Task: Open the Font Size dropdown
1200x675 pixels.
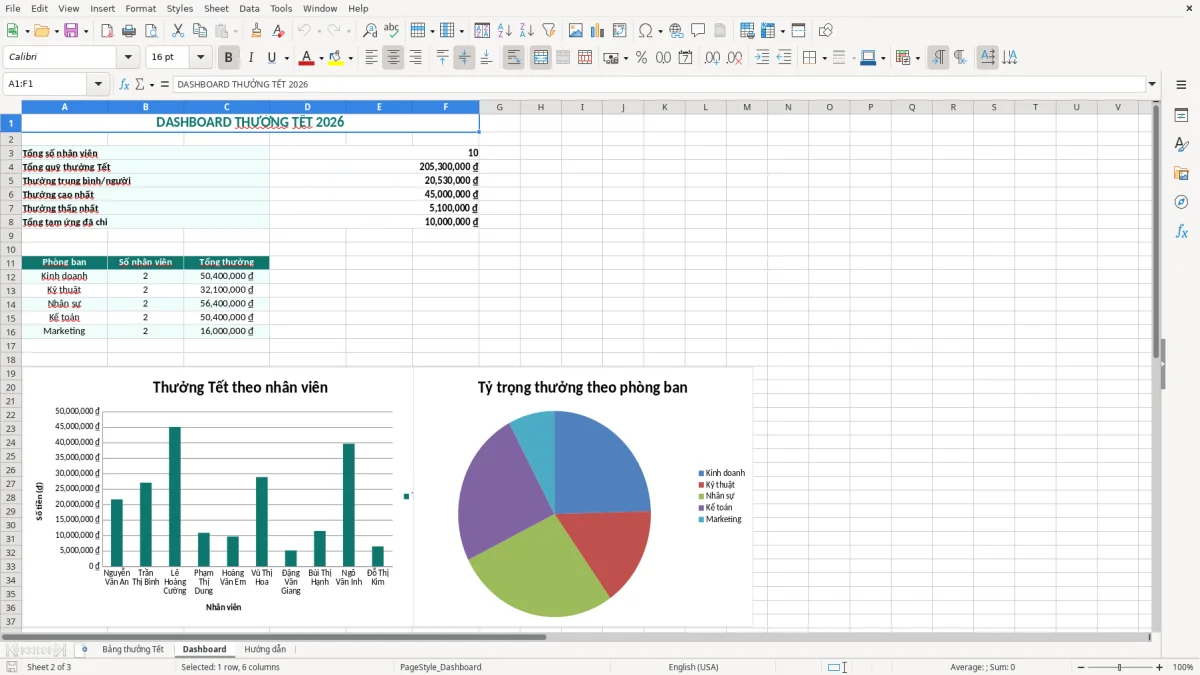Action: point(201,58)
